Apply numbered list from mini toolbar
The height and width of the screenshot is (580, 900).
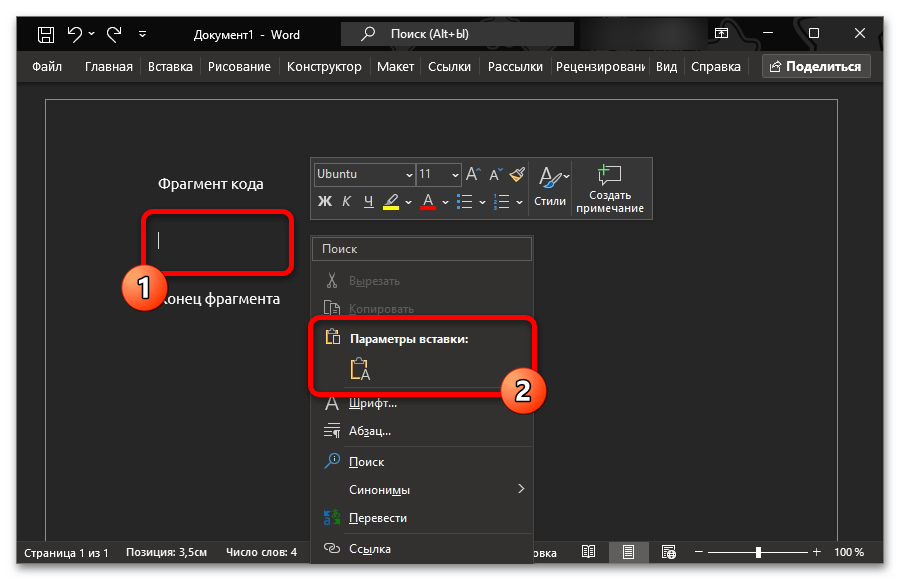coord(502,202)
